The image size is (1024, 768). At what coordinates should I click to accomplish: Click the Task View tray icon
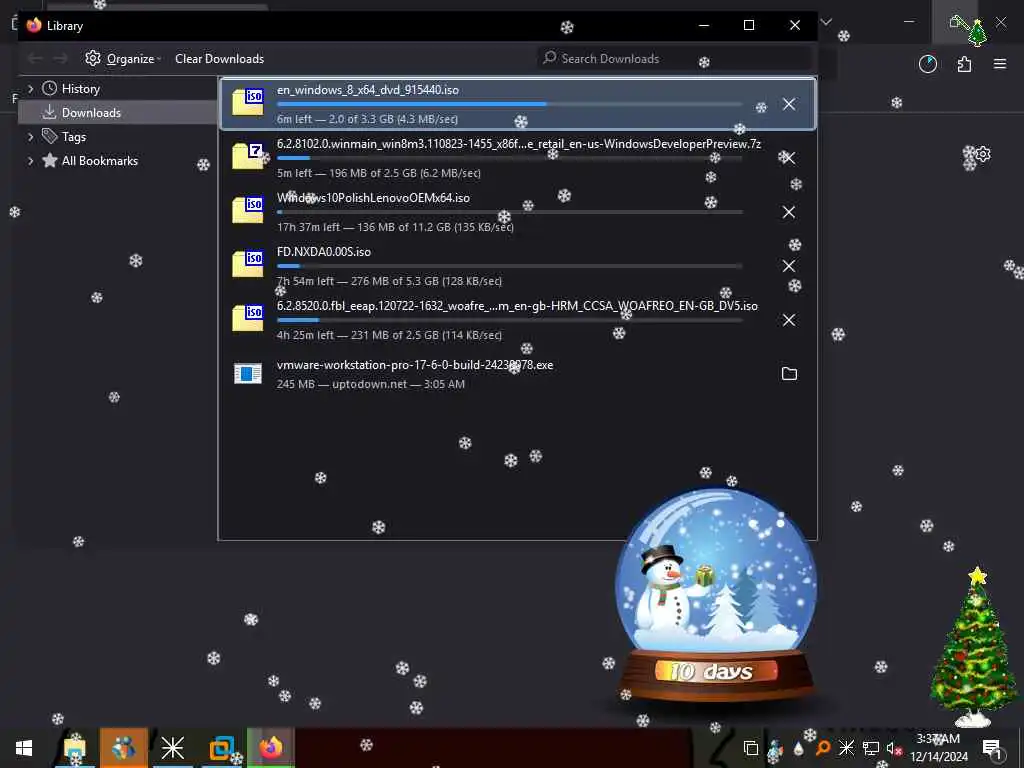click(x=751, y=748)
